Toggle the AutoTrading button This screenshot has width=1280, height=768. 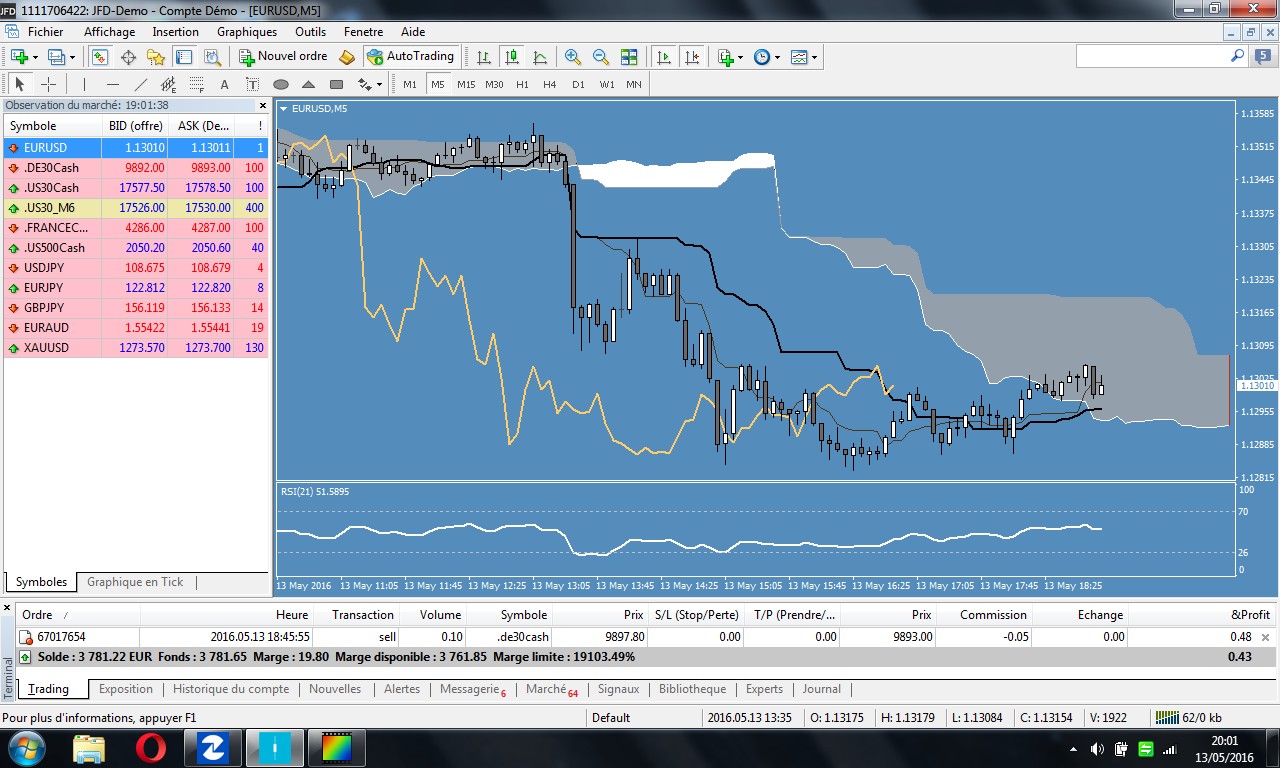tap(410, 57)
